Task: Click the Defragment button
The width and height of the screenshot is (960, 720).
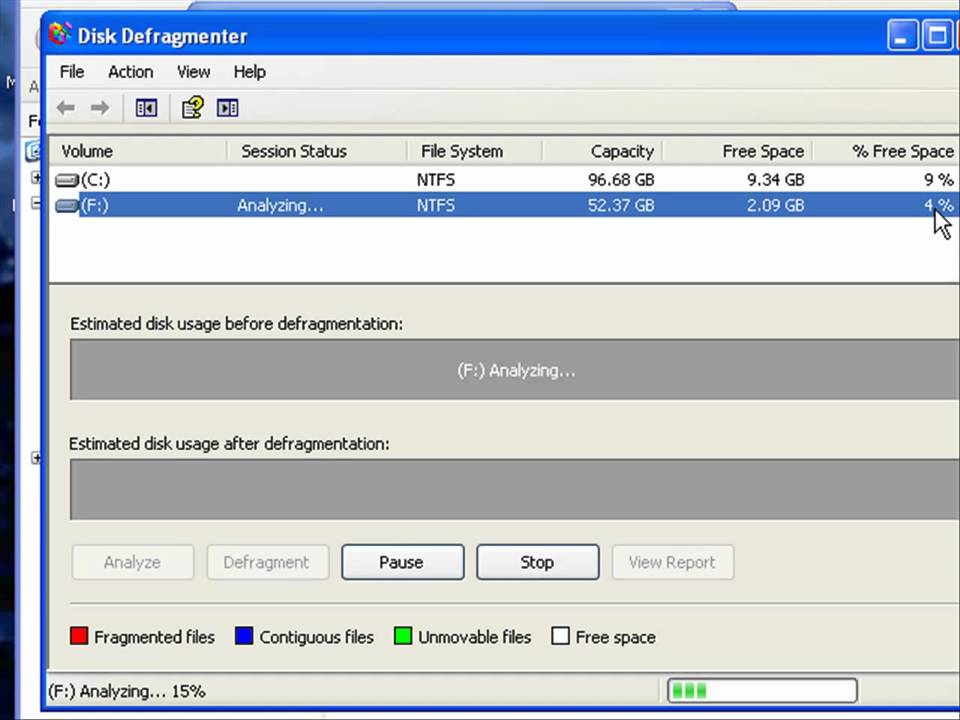Action: pos(268,562)
